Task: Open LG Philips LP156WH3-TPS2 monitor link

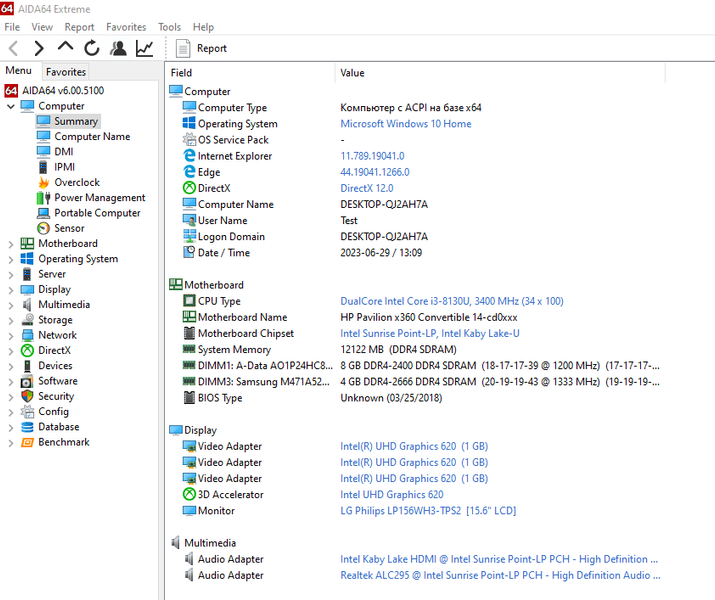Action: [x=428, y=511]
